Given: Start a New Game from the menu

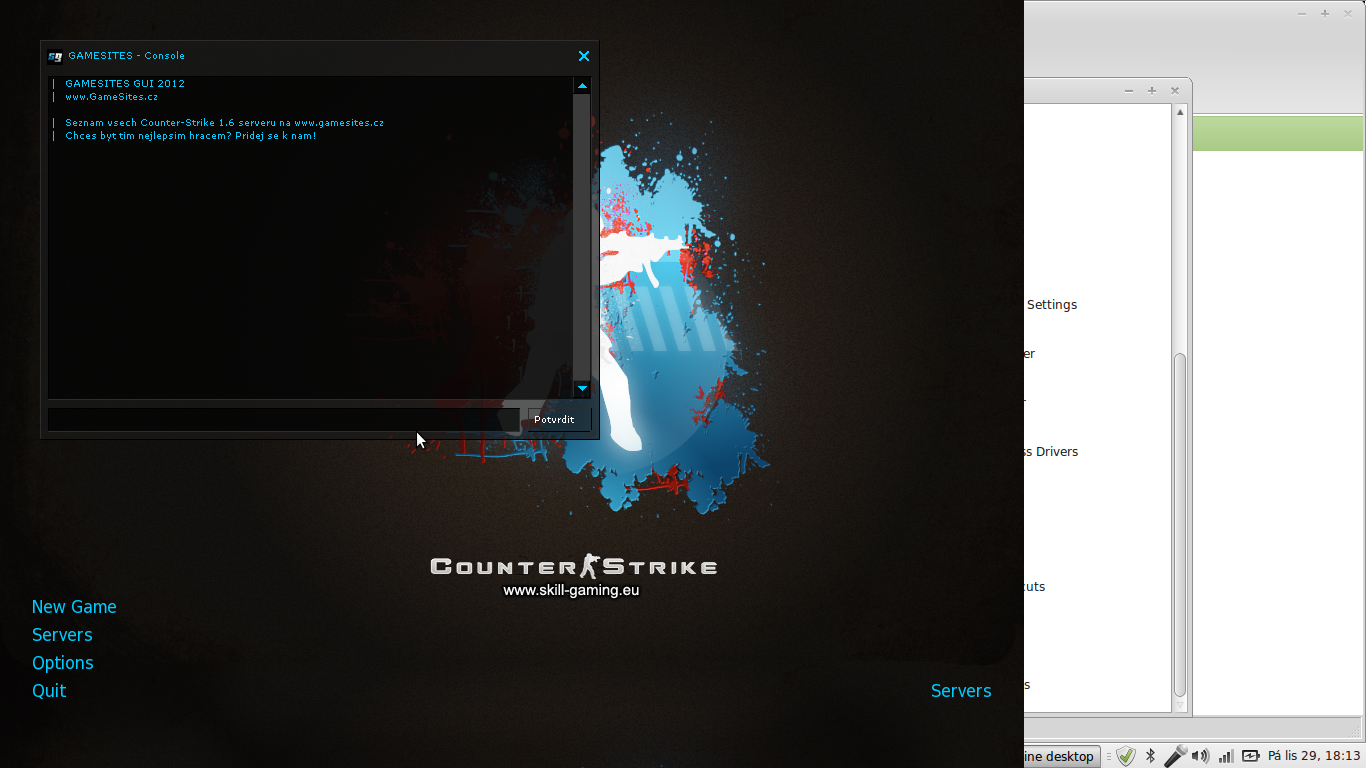Looking at the screenshot, I should click(74, 607).
